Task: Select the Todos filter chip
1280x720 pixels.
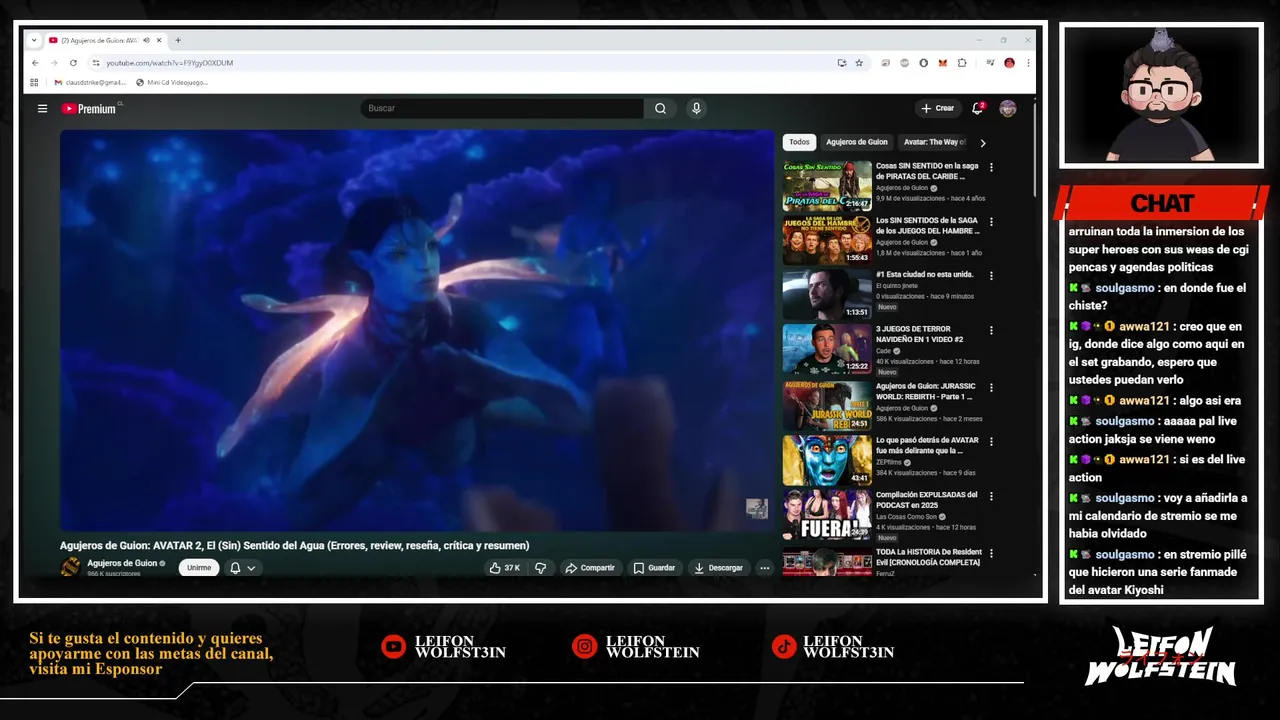Action: [x=799, y=142]
